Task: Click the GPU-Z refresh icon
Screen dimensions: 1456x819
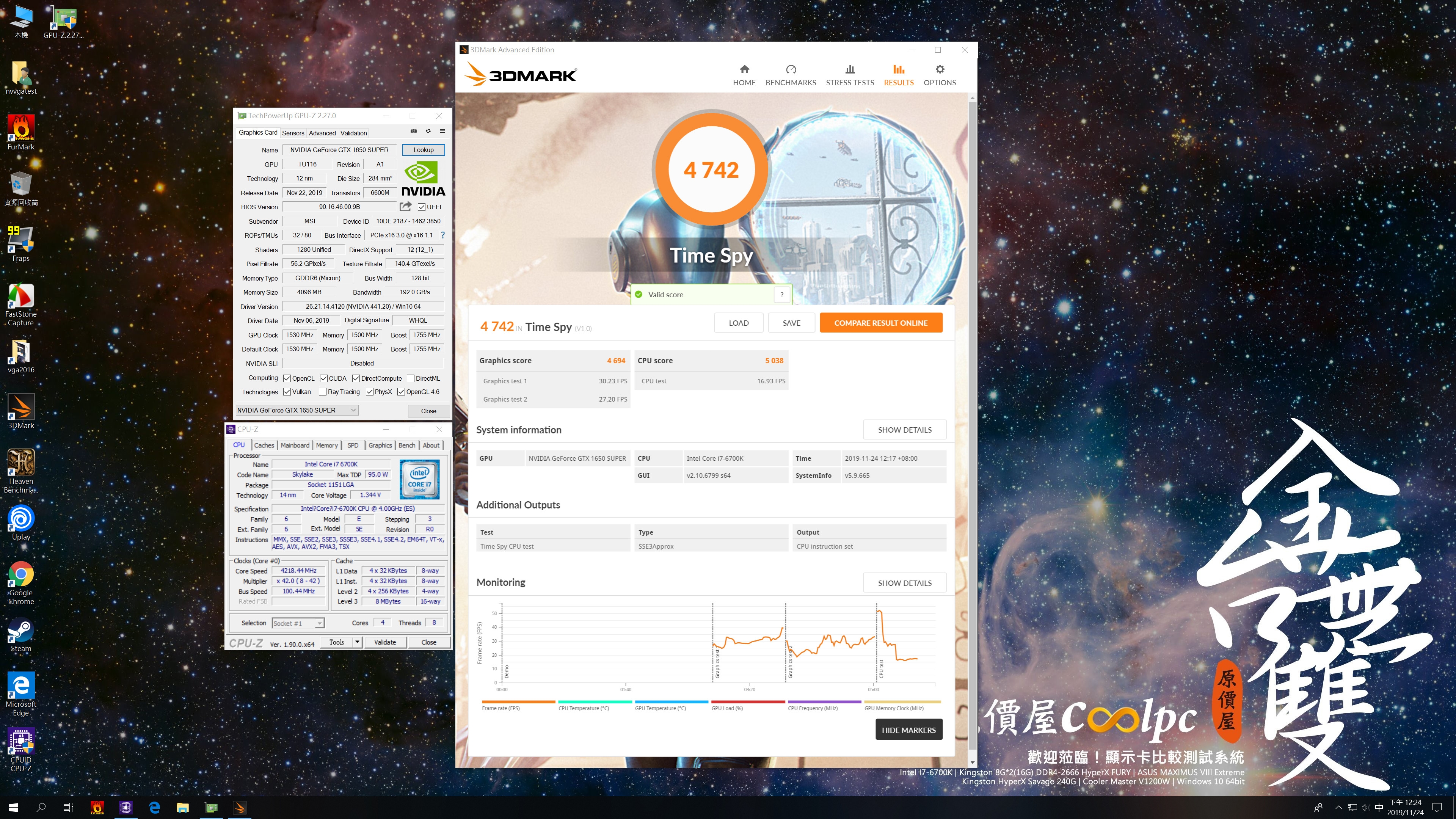Action: [x=428, y=131]
